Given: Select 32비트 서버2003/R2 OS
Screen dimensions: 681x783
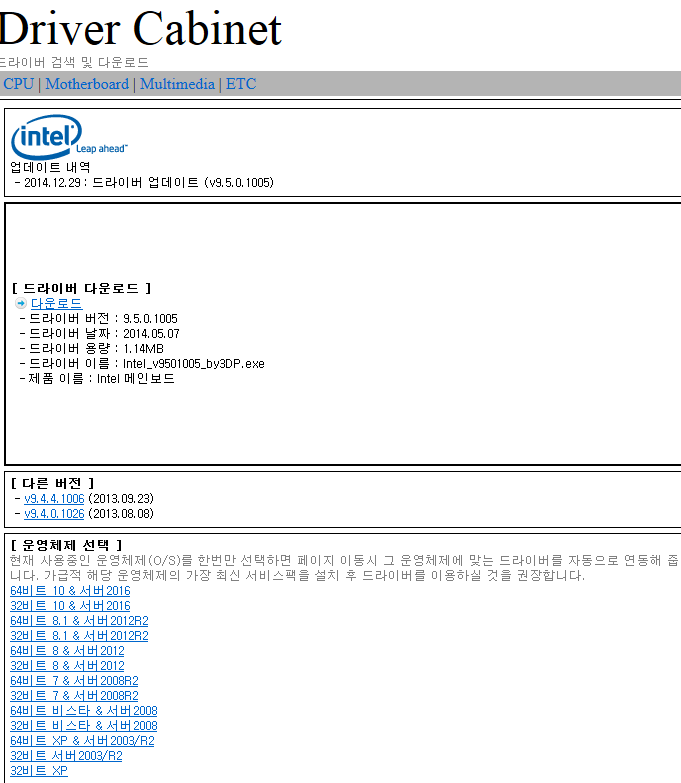Looking at the screenshot, I should [x=66, y=756].
